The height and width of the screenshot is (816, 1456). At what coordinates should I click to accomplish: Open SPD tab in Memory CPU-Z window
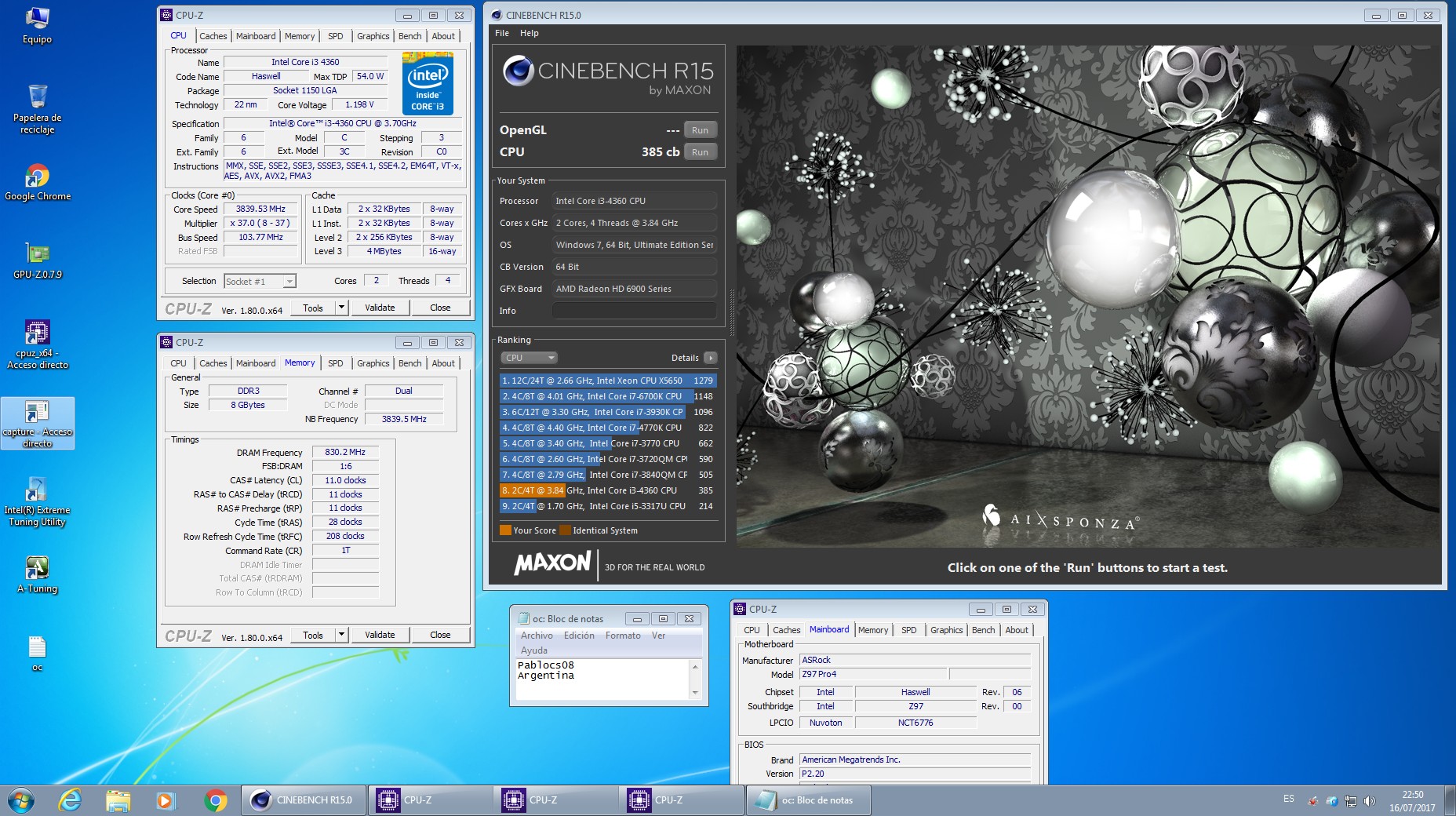[x=335, y=363]
